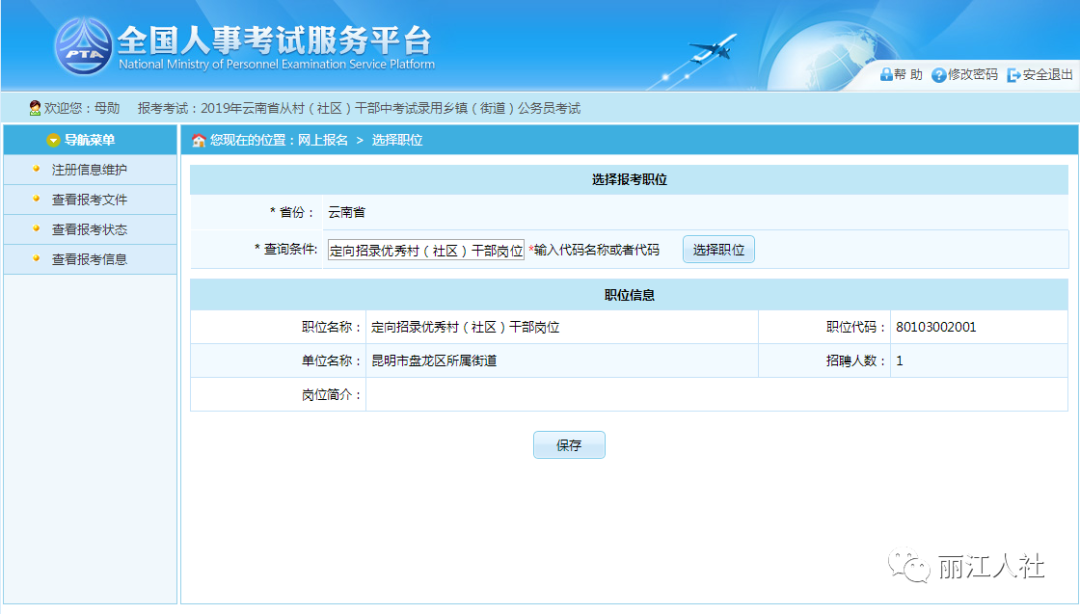Click the help lock icon

[886, 74]
